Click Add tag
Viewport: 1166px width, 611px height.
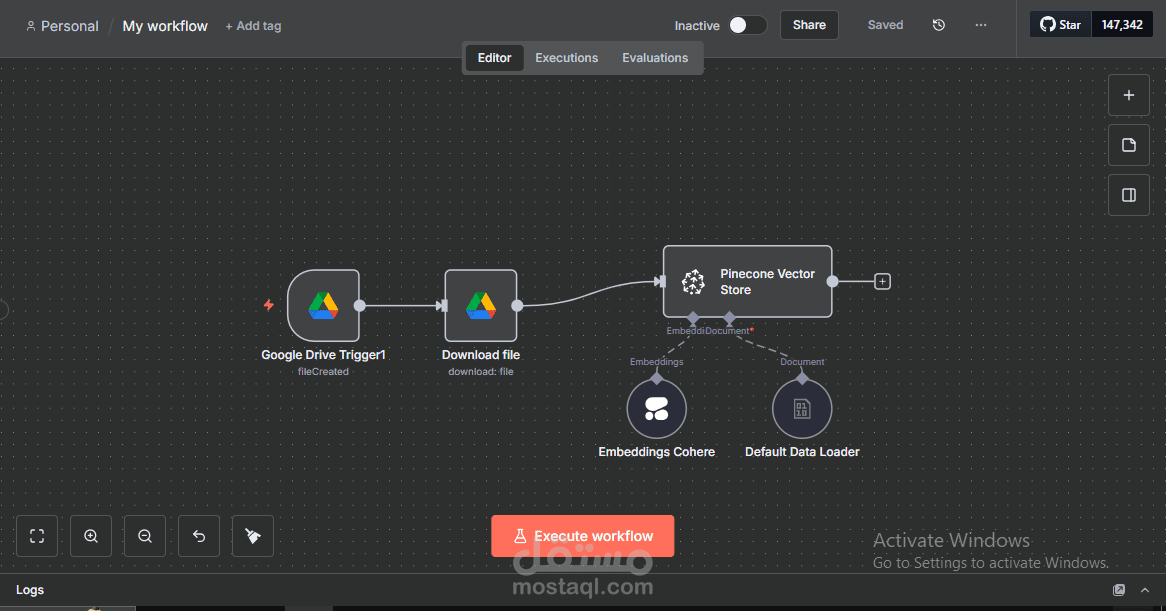tap(254, 26)
